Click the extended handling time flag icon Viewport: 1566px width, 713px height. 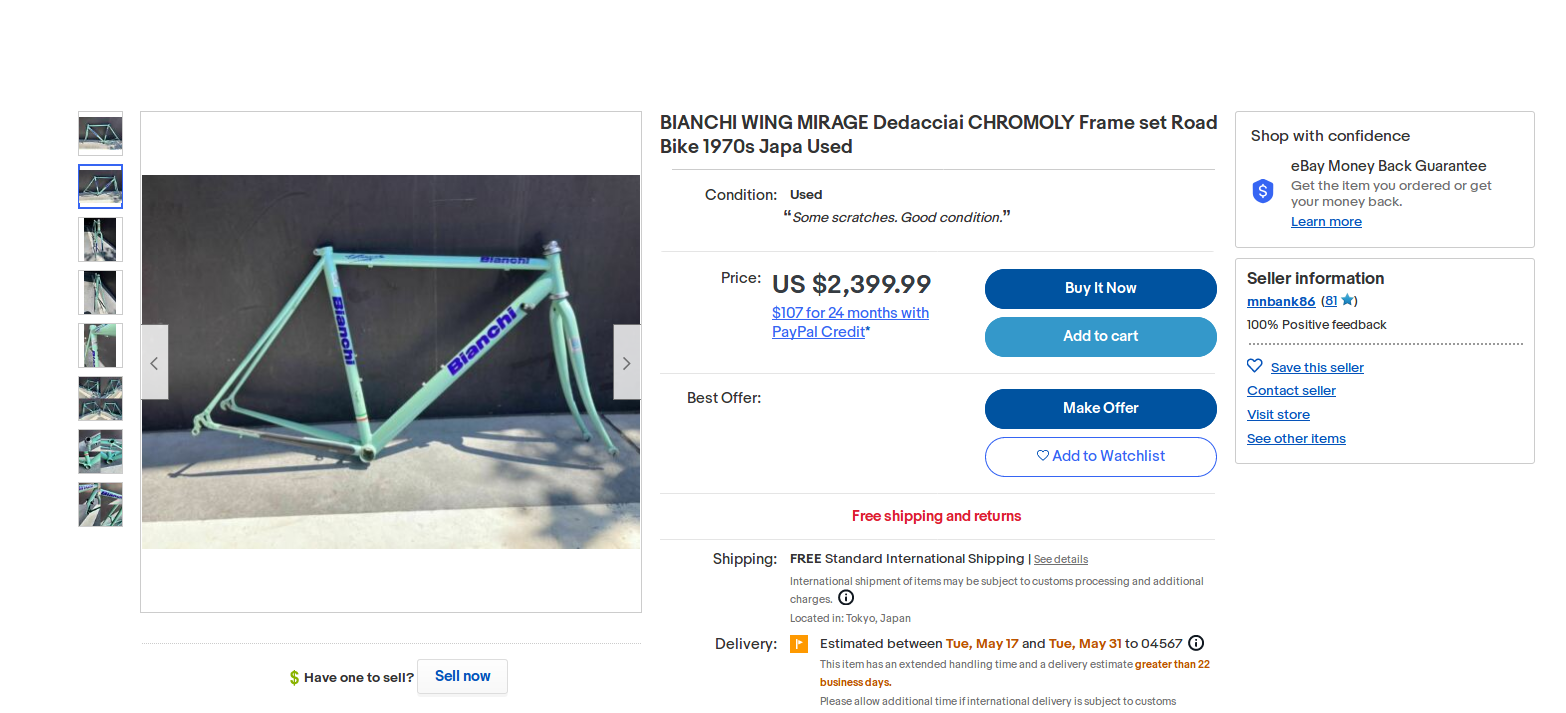point(799,644)
